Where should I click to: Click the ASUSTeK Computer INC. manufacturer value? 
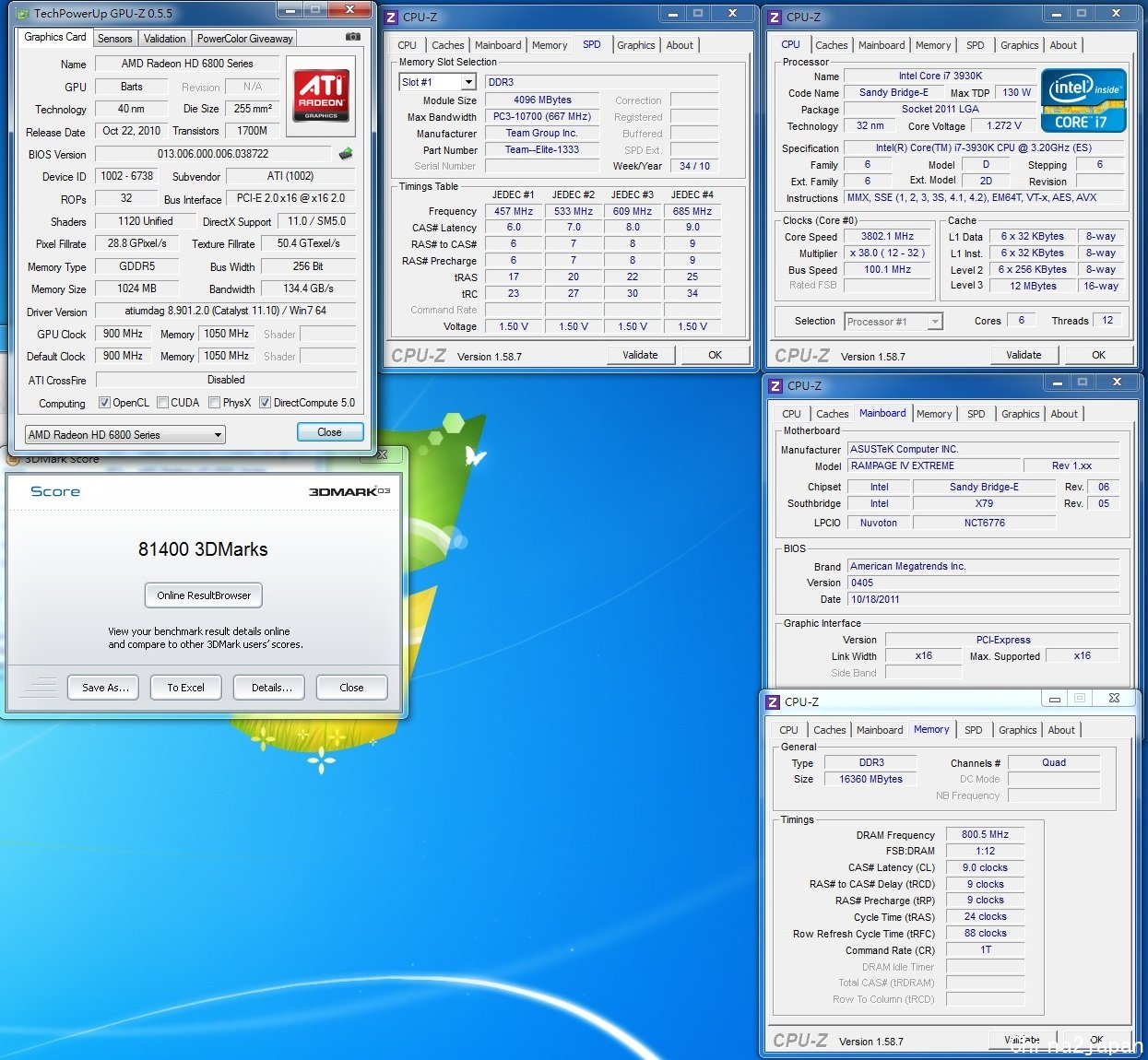[983, 450]
